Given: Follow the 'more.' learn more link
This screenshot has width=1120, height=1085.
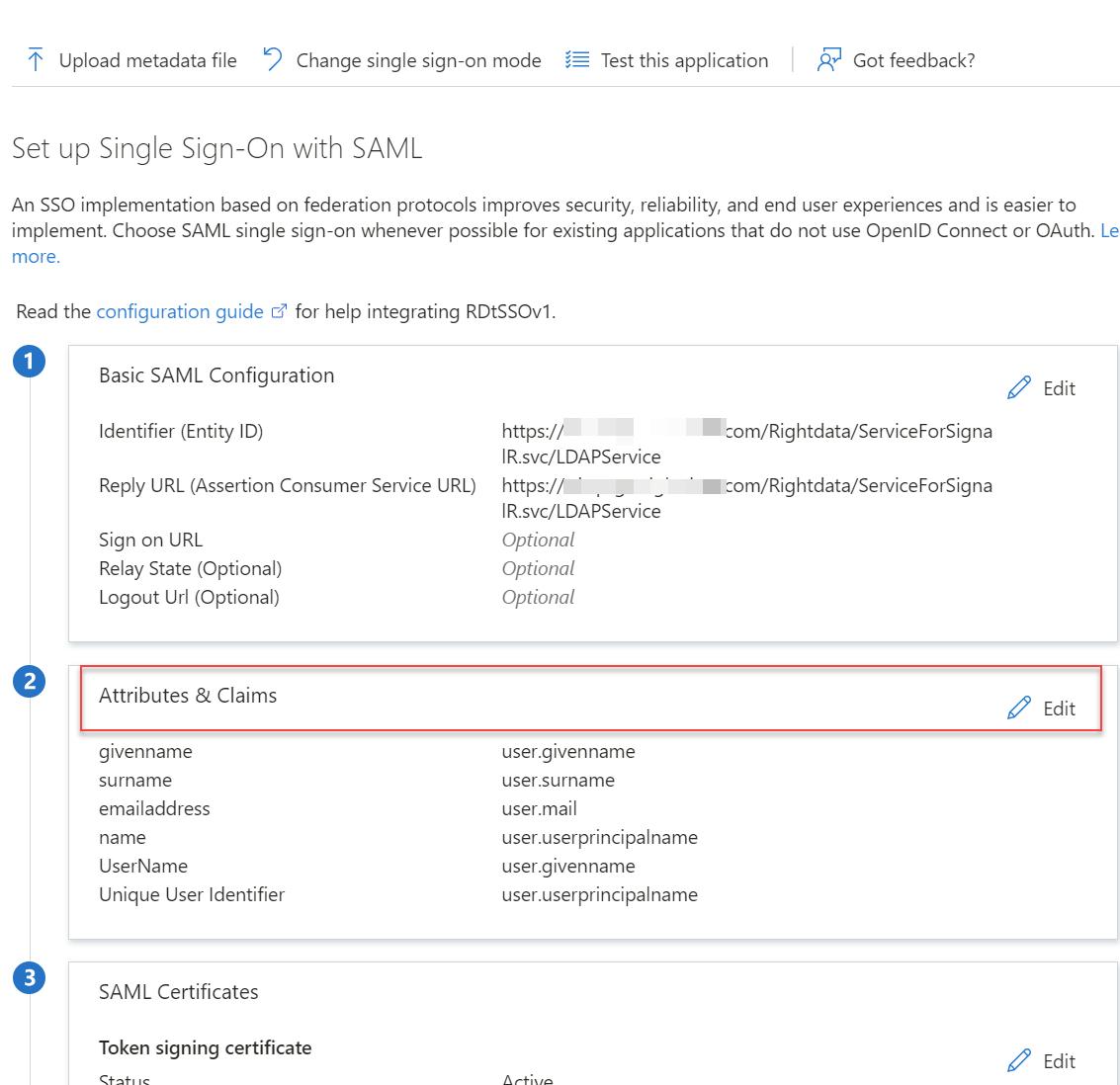Looking at the screenshot, I should [x=36, y=256].
